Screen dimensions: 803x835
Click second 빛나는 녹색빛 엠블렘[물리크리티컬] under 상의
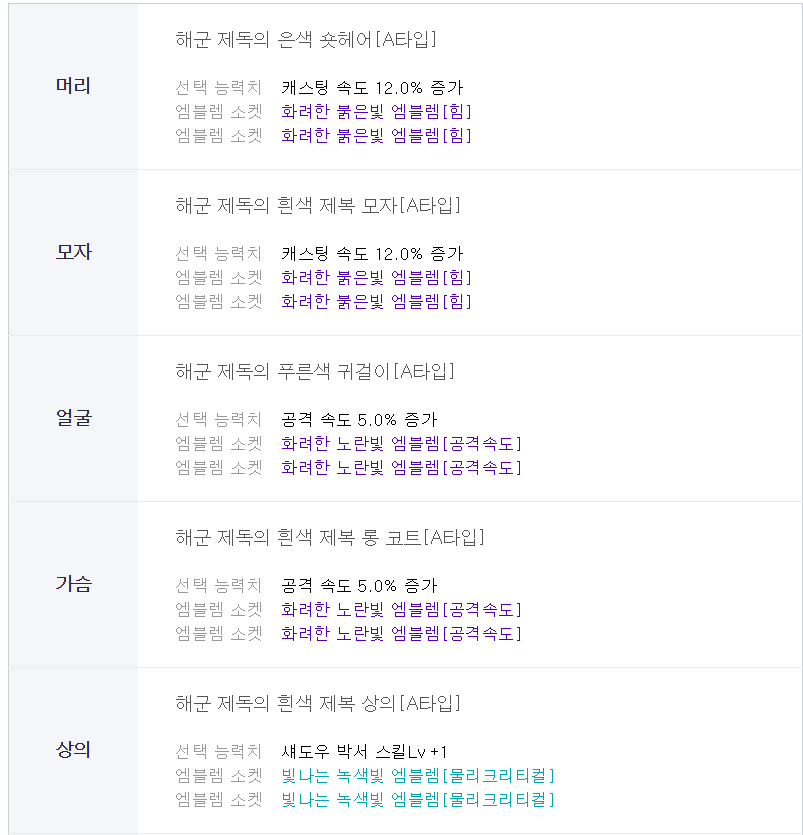(x=417, y=800)
